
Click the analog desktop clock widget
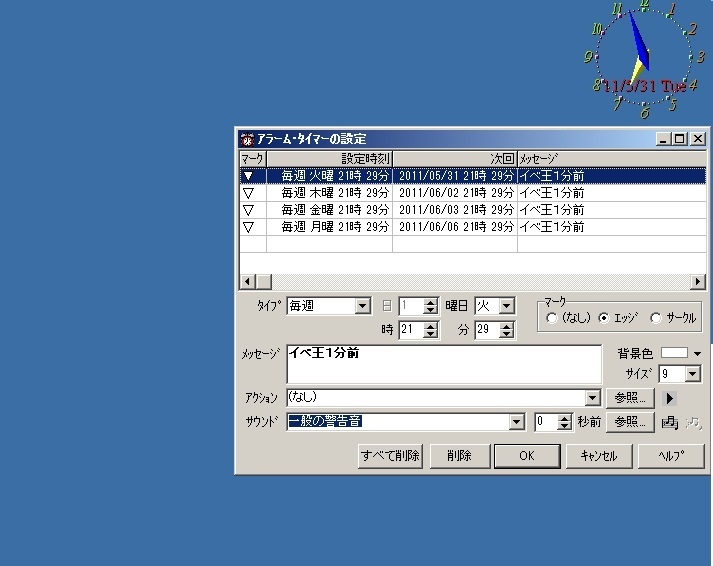point(642,58)
